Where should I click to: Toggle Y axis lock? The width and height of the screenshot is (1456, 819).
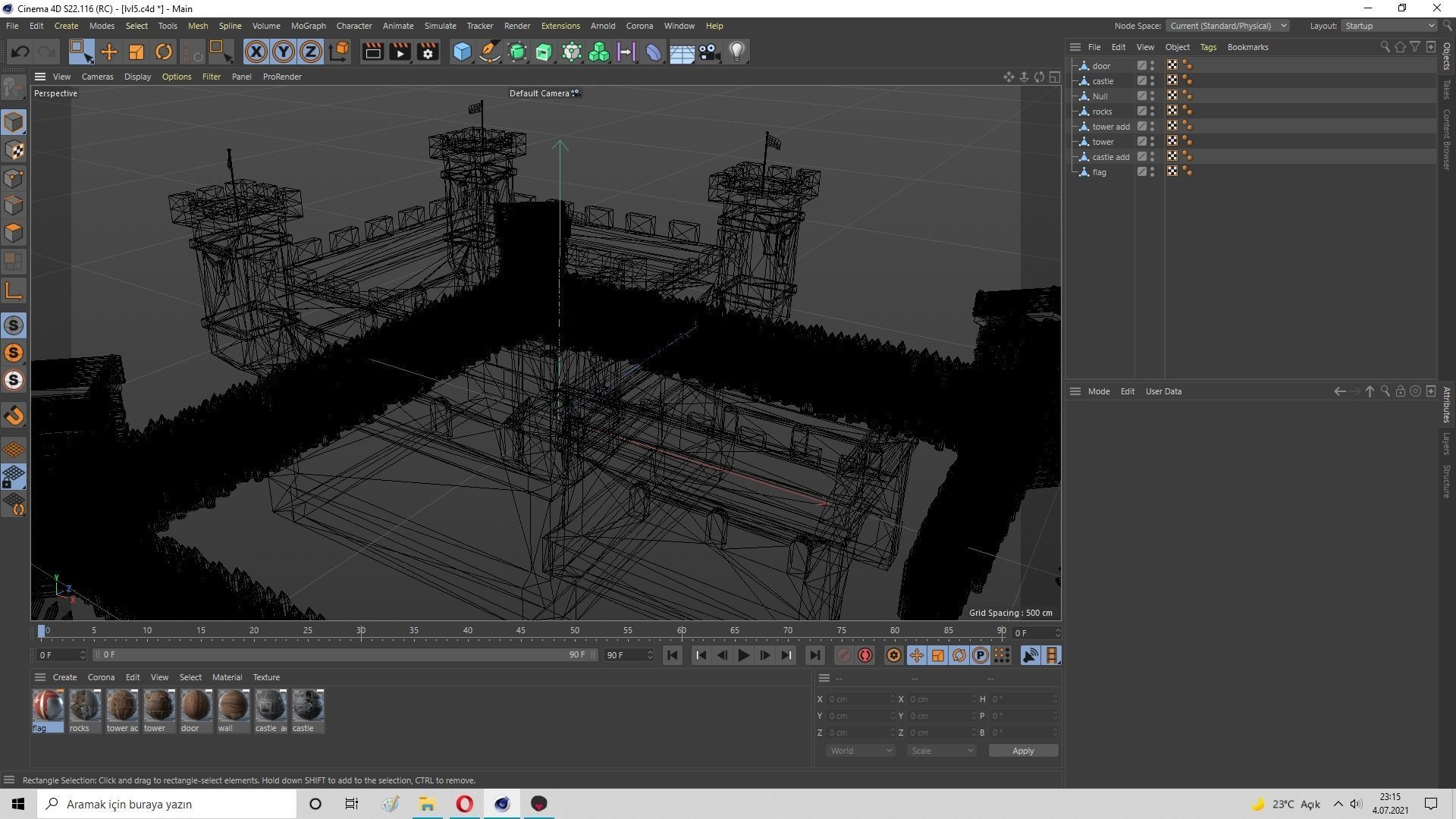284,52
